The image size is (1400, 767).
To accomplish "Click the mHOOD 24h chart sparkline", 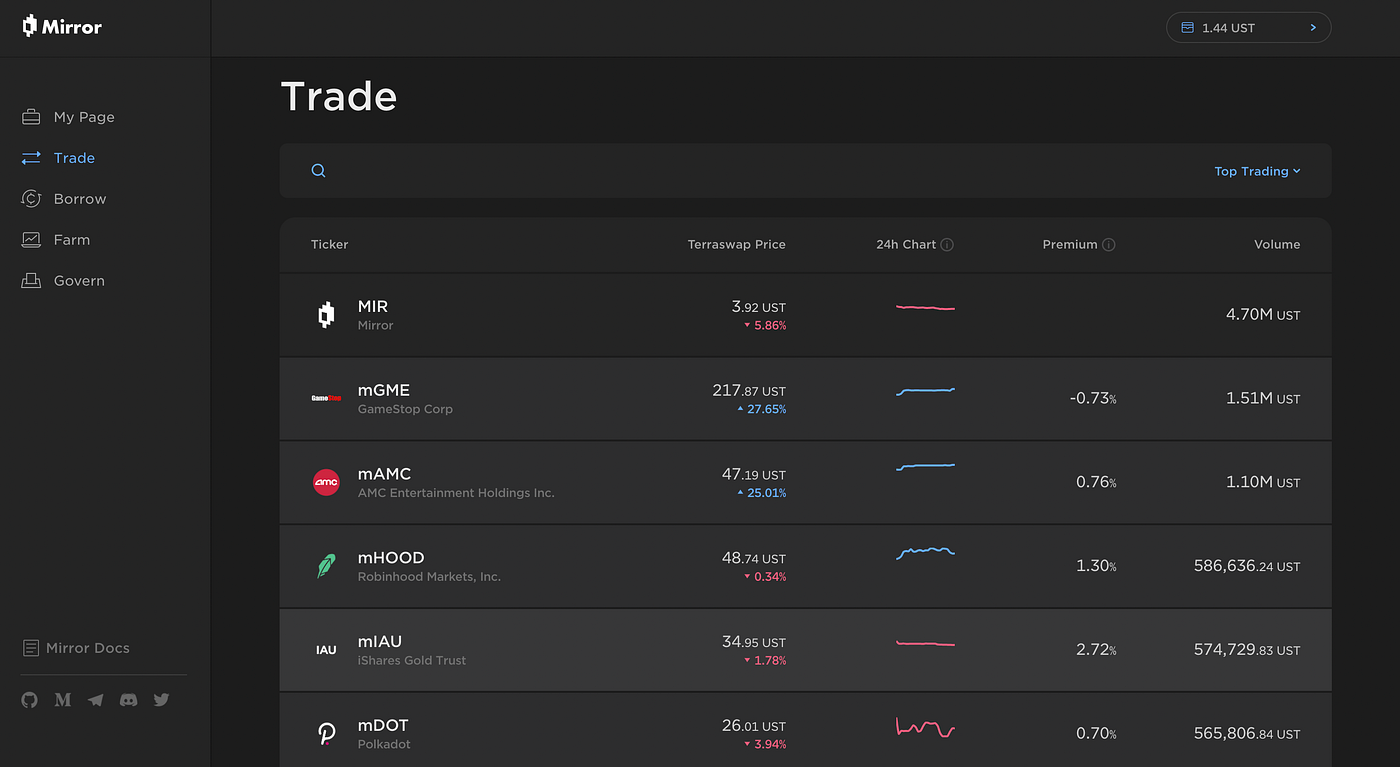I will [x=925, y=552].
